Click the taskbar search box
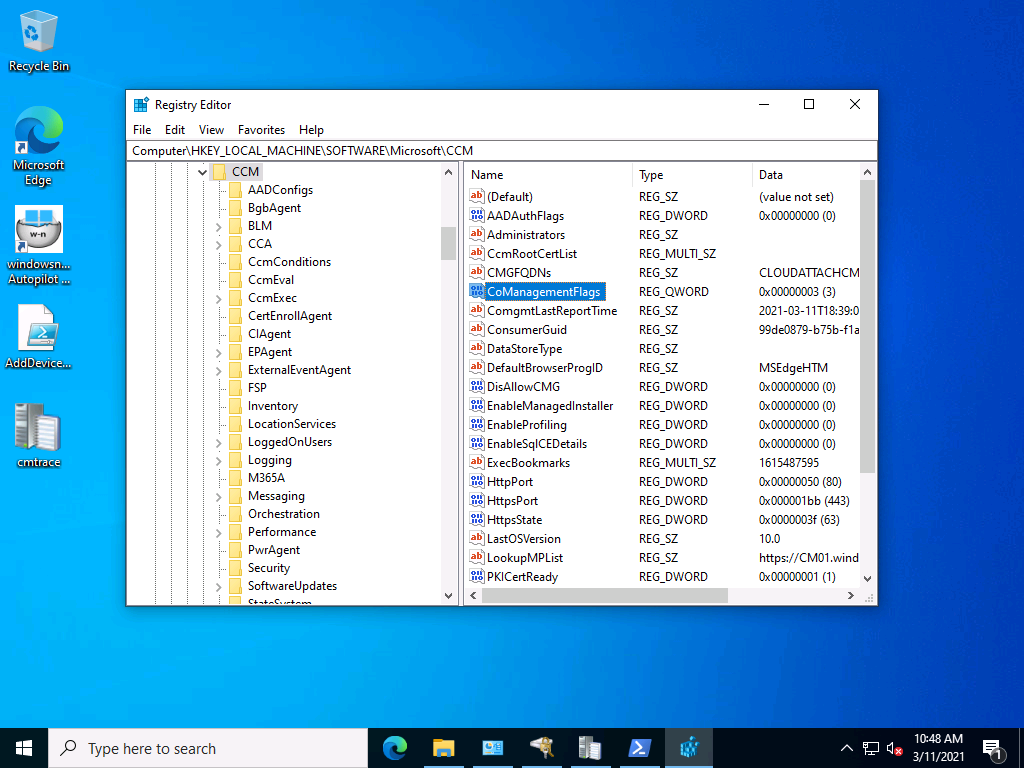1024x768 pixels. coord(208,748)
